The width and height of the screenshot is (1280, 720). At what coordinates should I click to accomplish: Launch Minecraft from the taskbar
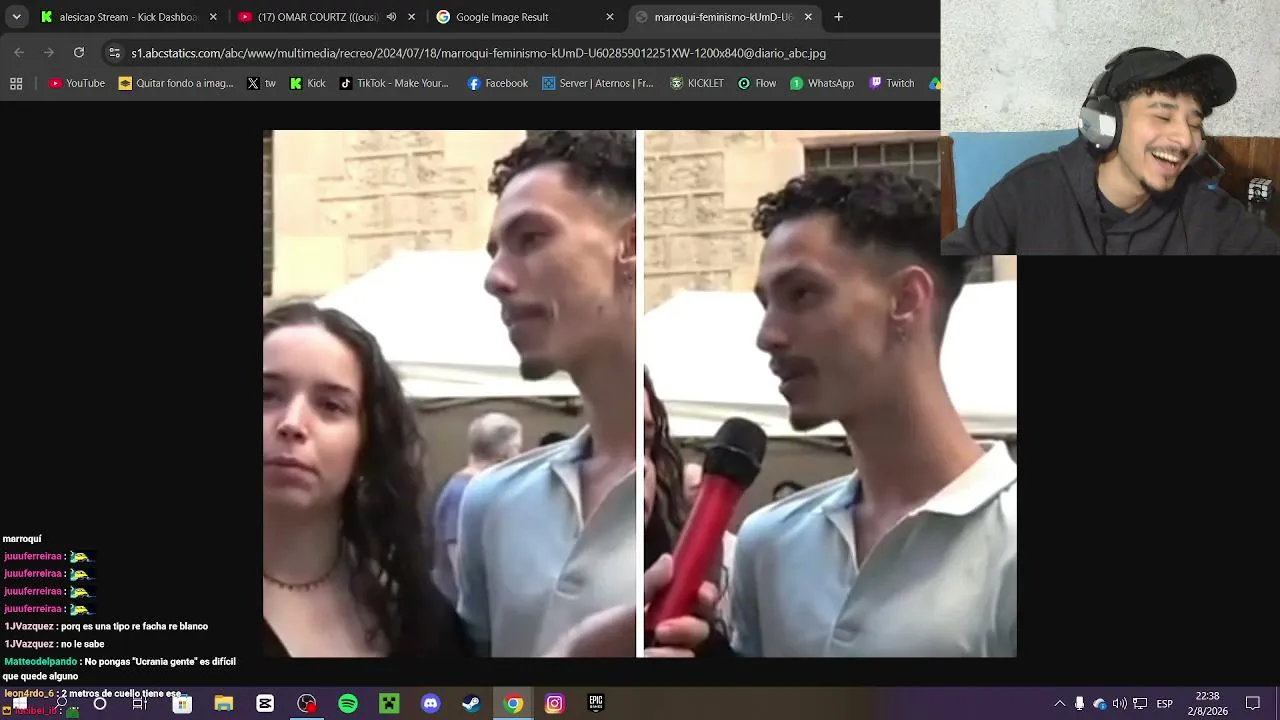pos(389,704)
